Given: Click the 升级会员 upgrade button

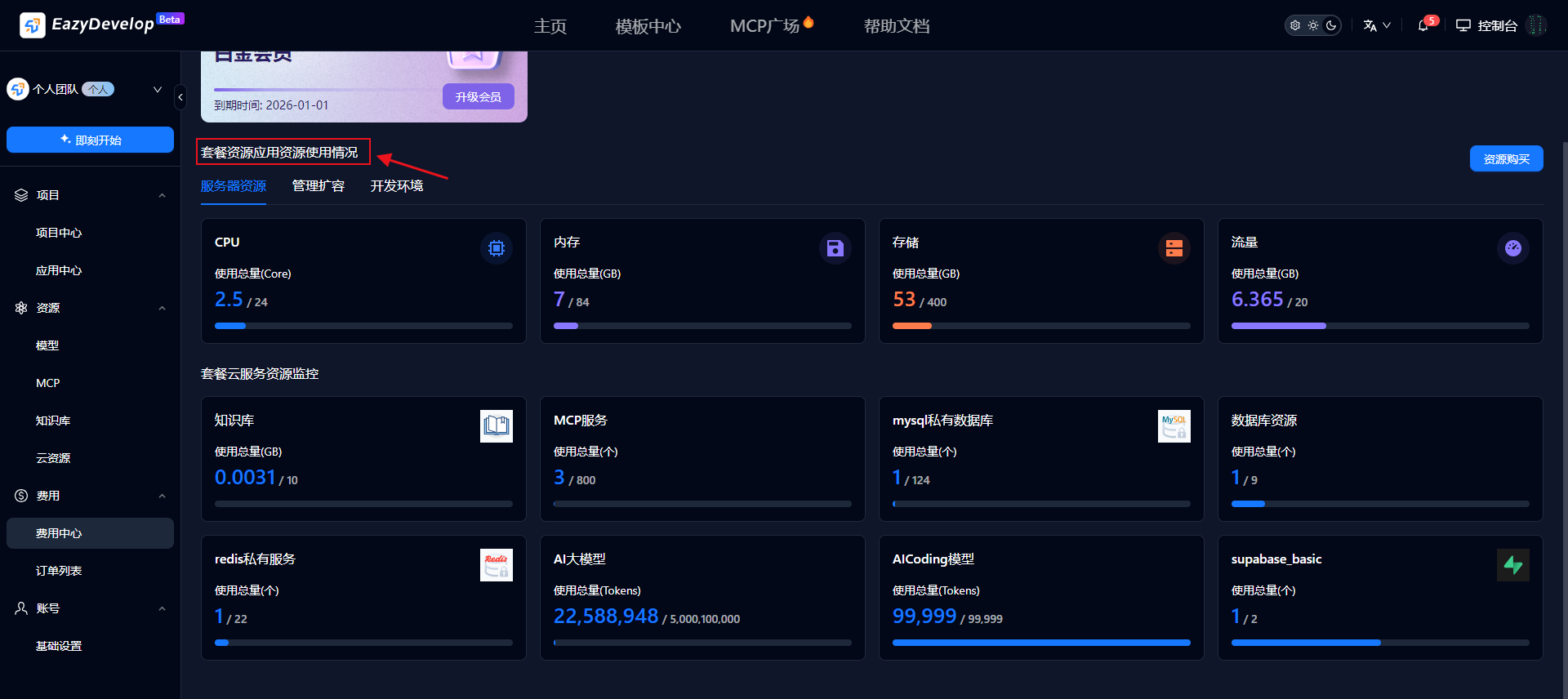Looking at the screenshot, I should coord(478,96).
